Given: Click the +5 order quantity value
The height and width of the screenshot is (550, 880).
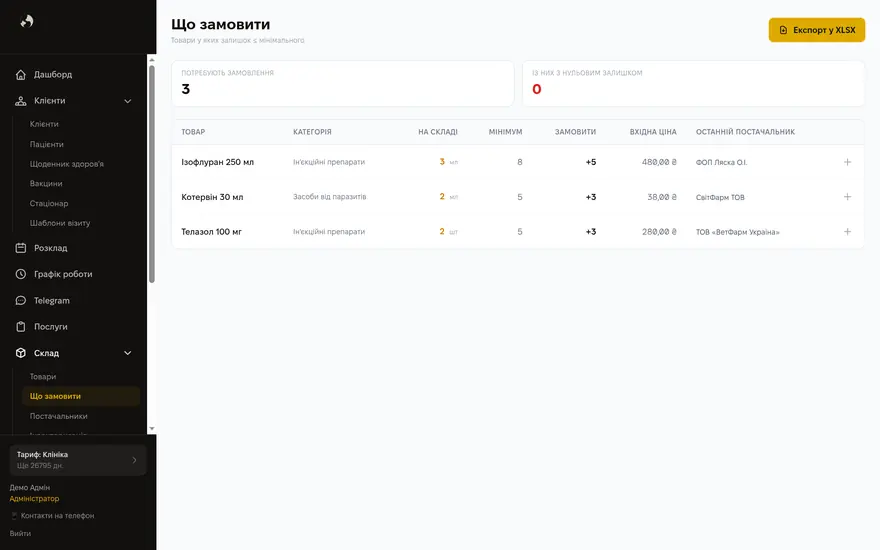Looking at the screenshot, I should (591, 162).
